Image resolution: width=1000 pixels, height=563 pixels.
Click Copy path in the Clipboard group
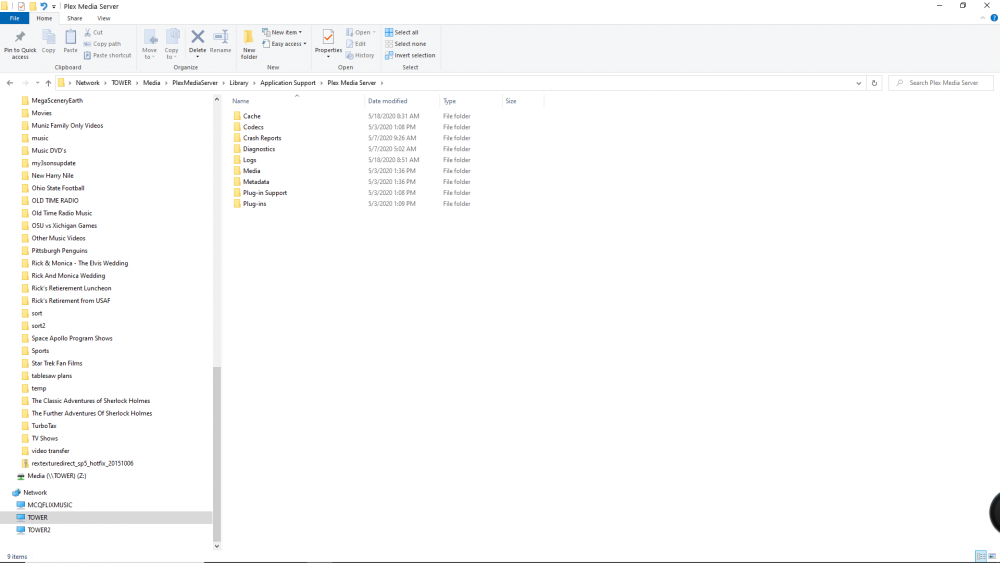coord(102,44)
